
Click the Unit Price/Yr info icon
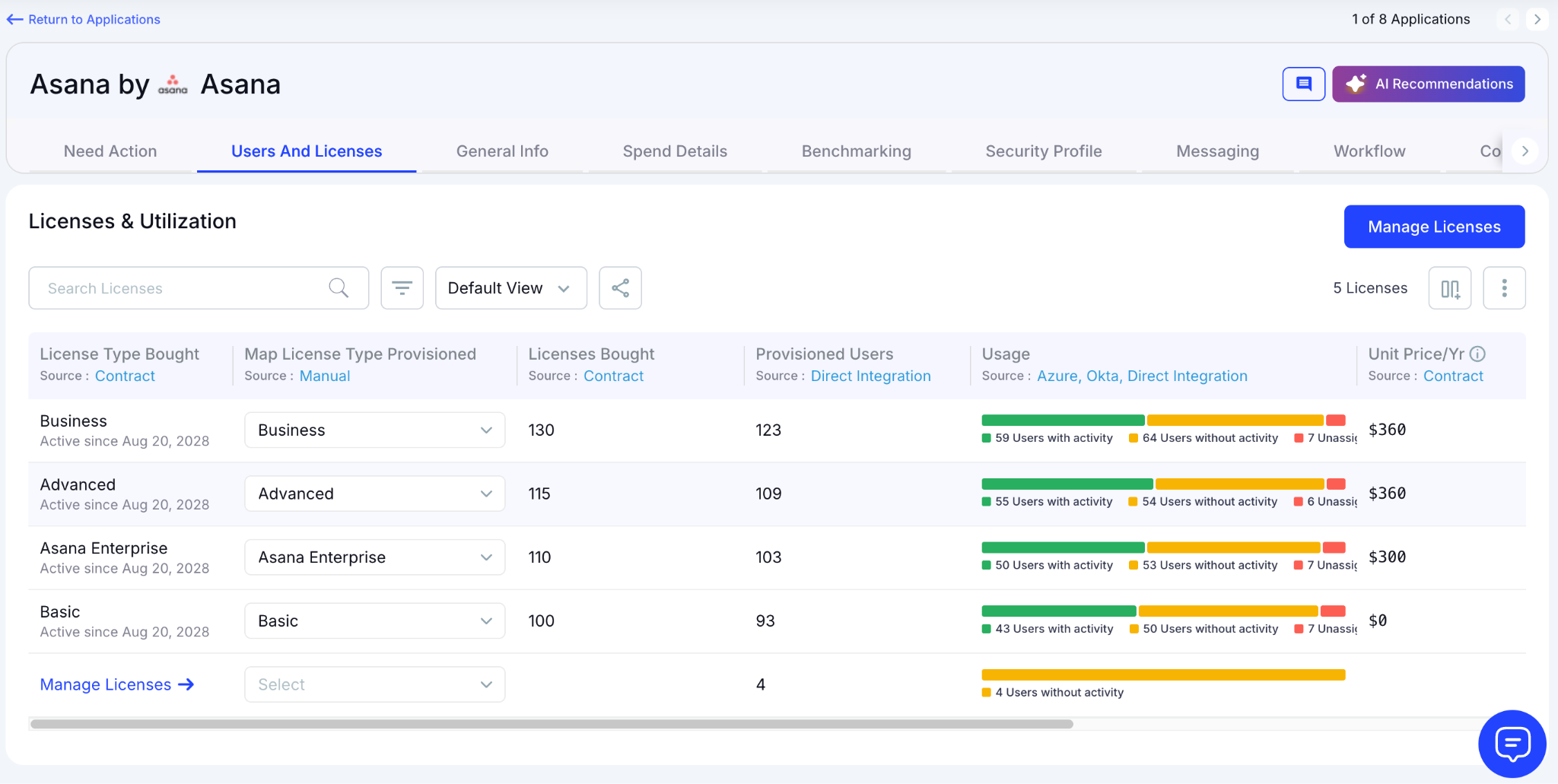[1477, 354]
